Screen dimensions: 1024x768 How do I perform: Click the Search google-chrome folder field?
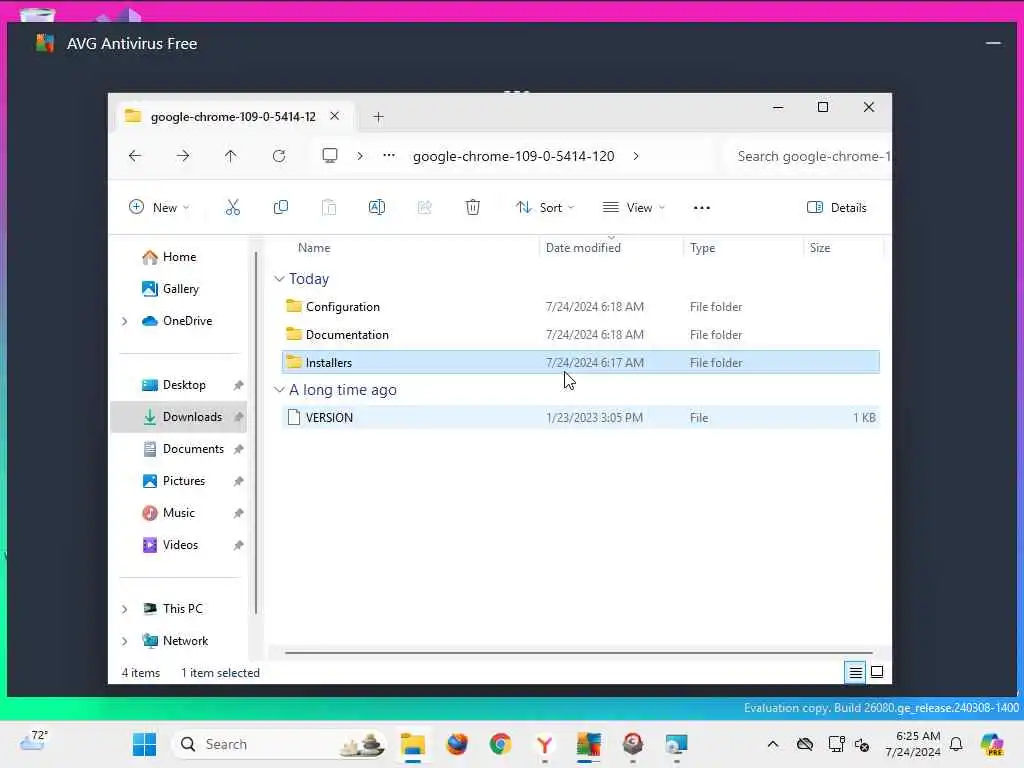point(810,156)
